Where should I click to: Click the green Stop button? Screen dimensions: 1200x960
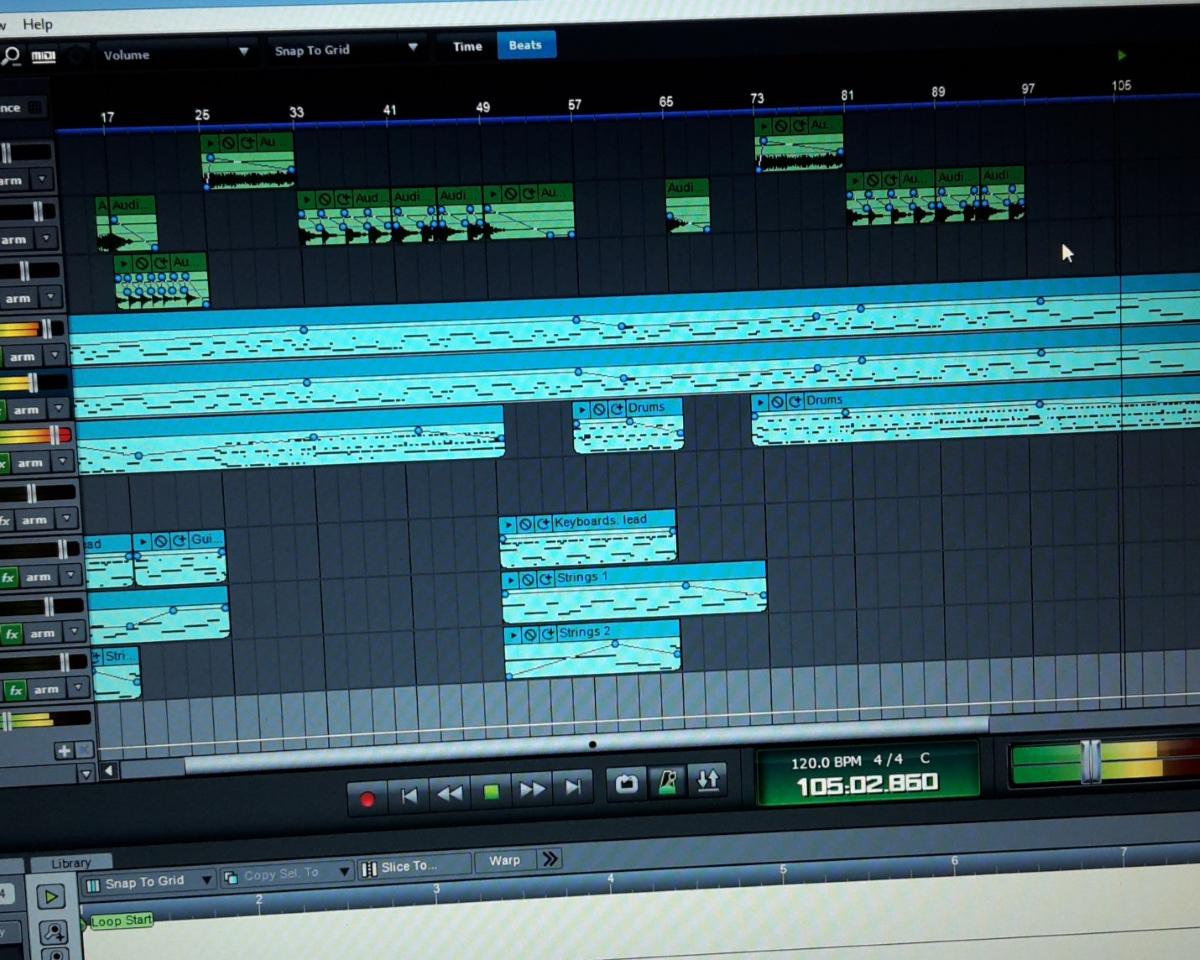click(x=491, y=792)
